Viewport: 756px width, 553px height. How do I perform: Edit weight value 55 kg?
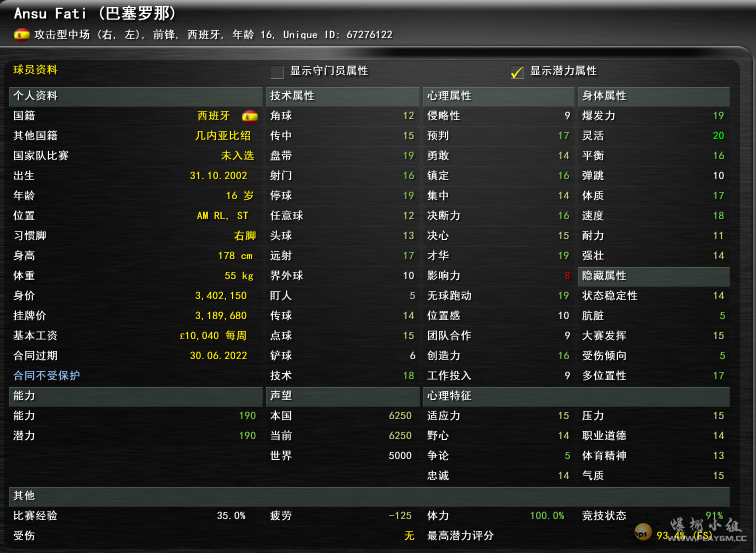click(239, 276)
